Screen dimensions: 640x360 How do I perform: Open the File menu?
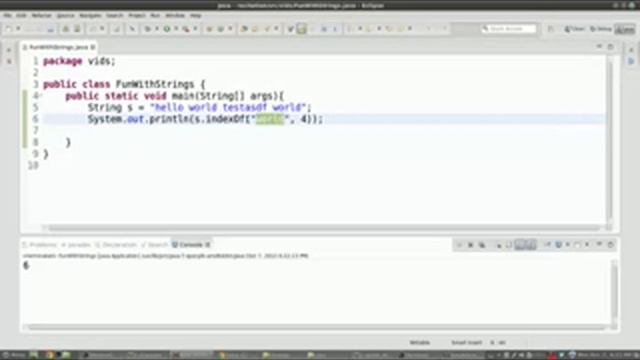pyautogui.click(x=7, y=16)
